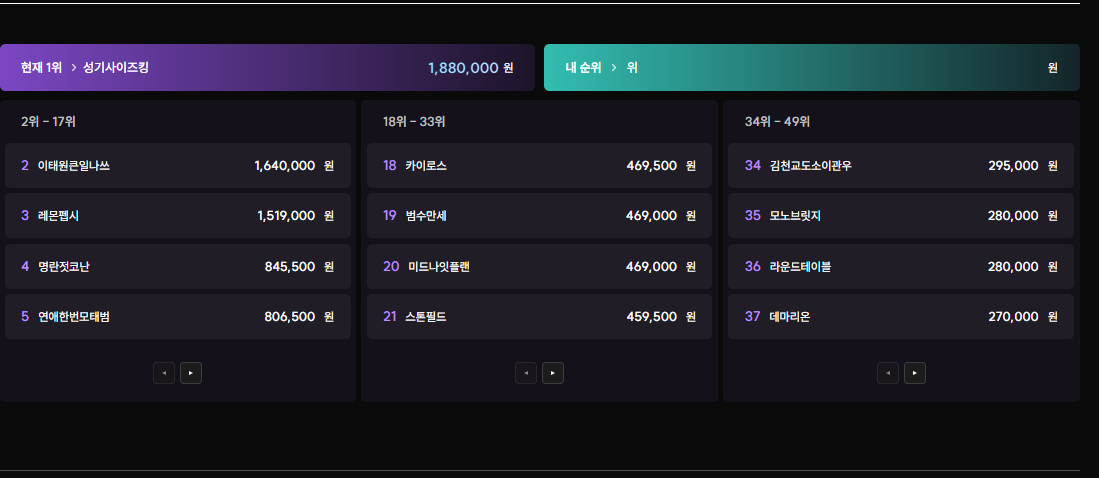The image size is (1099, 478).
Task: Open rank 20 미드나잇플랜 entry
Action: [539, 267]
